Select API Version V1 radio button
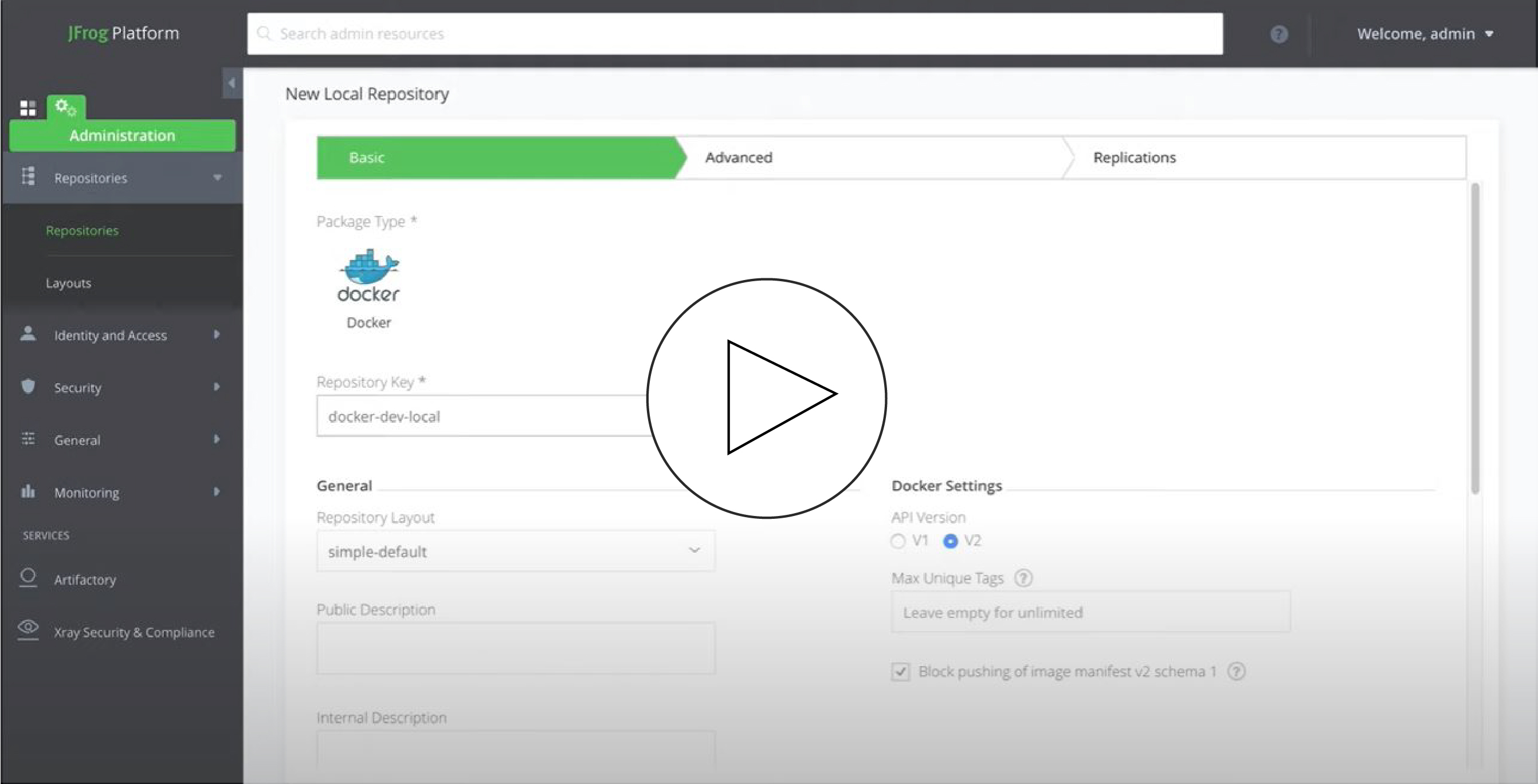 (x=898, y=541)
